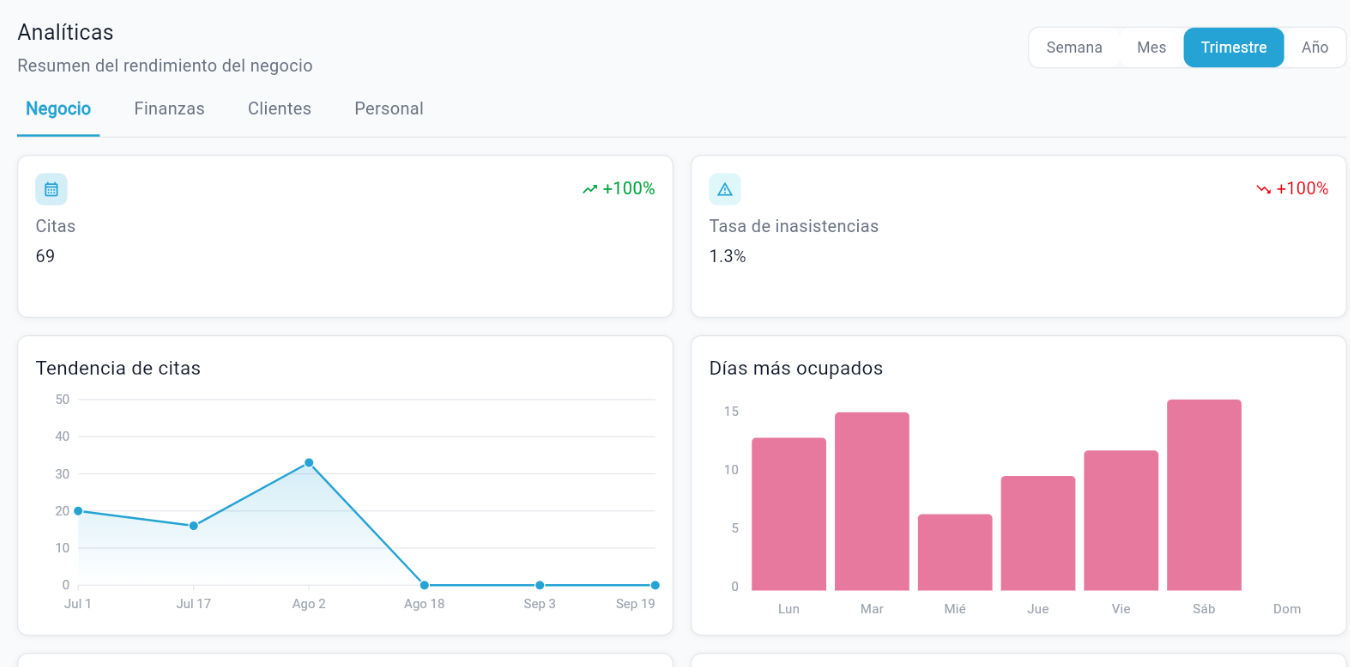Click the red downward trend arrow icon
The image size is (1350, 667).
click(x=1264, y=189)
